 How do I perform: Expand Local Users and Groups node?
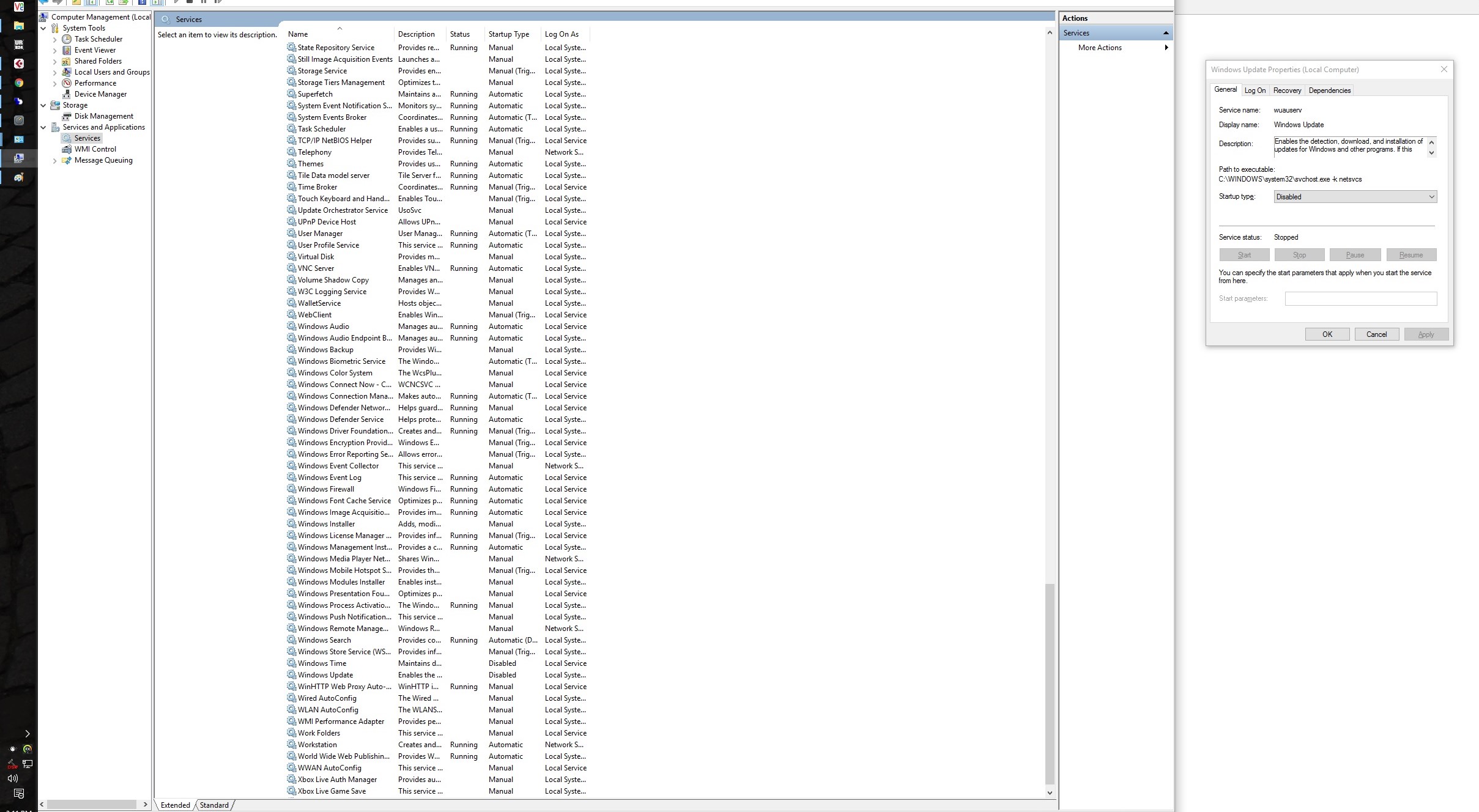click(x=55, y=72)
